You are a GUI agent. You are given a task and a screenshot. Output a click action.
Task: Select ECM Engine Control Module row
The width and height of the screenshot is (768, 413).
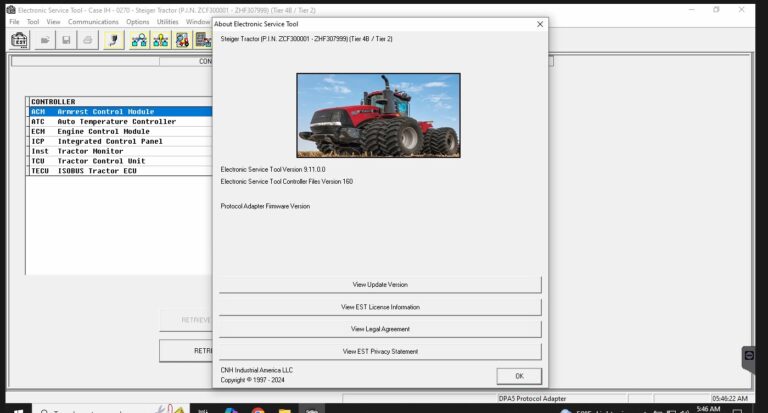tap(120, 131)
